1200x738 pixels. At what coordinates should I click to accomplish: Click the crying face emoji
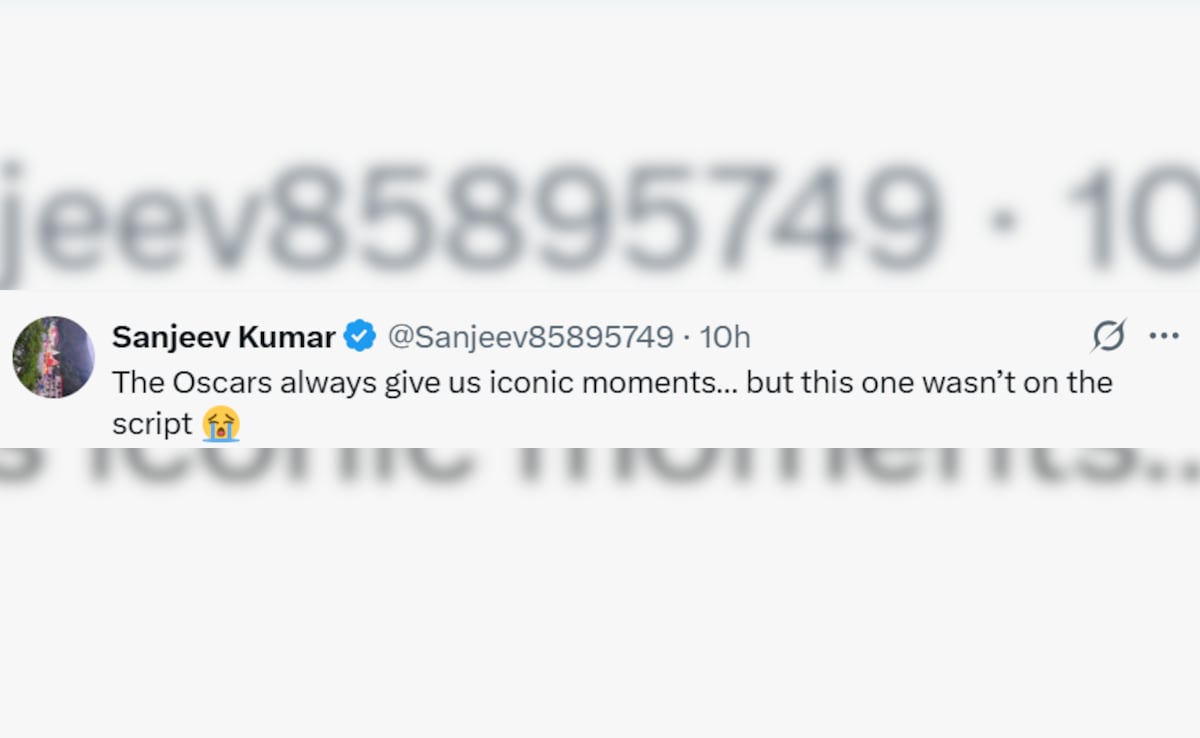click(x=221, y=424)
